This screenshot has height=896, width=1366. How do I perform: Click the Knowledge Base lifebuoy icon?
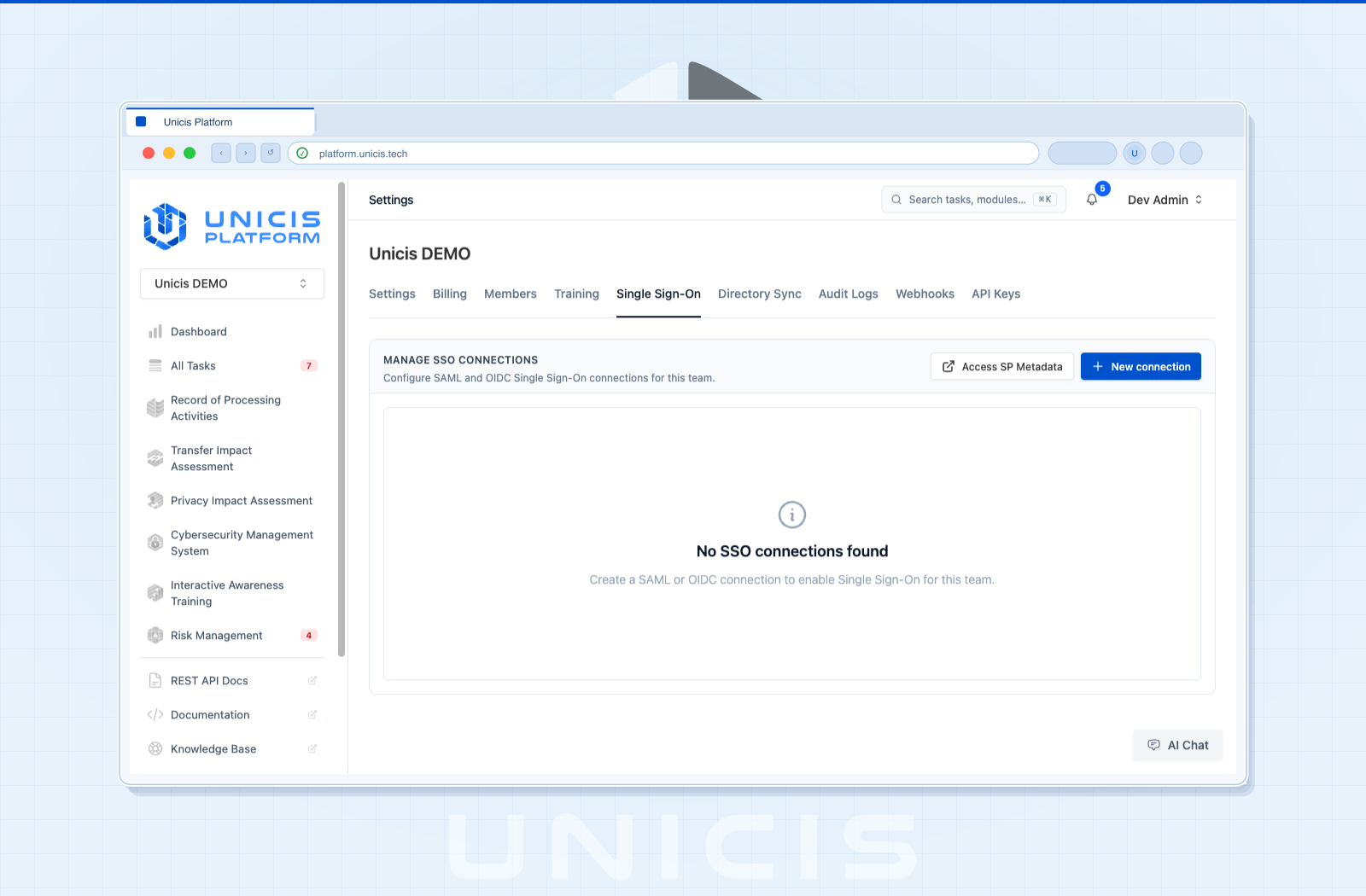[x=155, y=749]
